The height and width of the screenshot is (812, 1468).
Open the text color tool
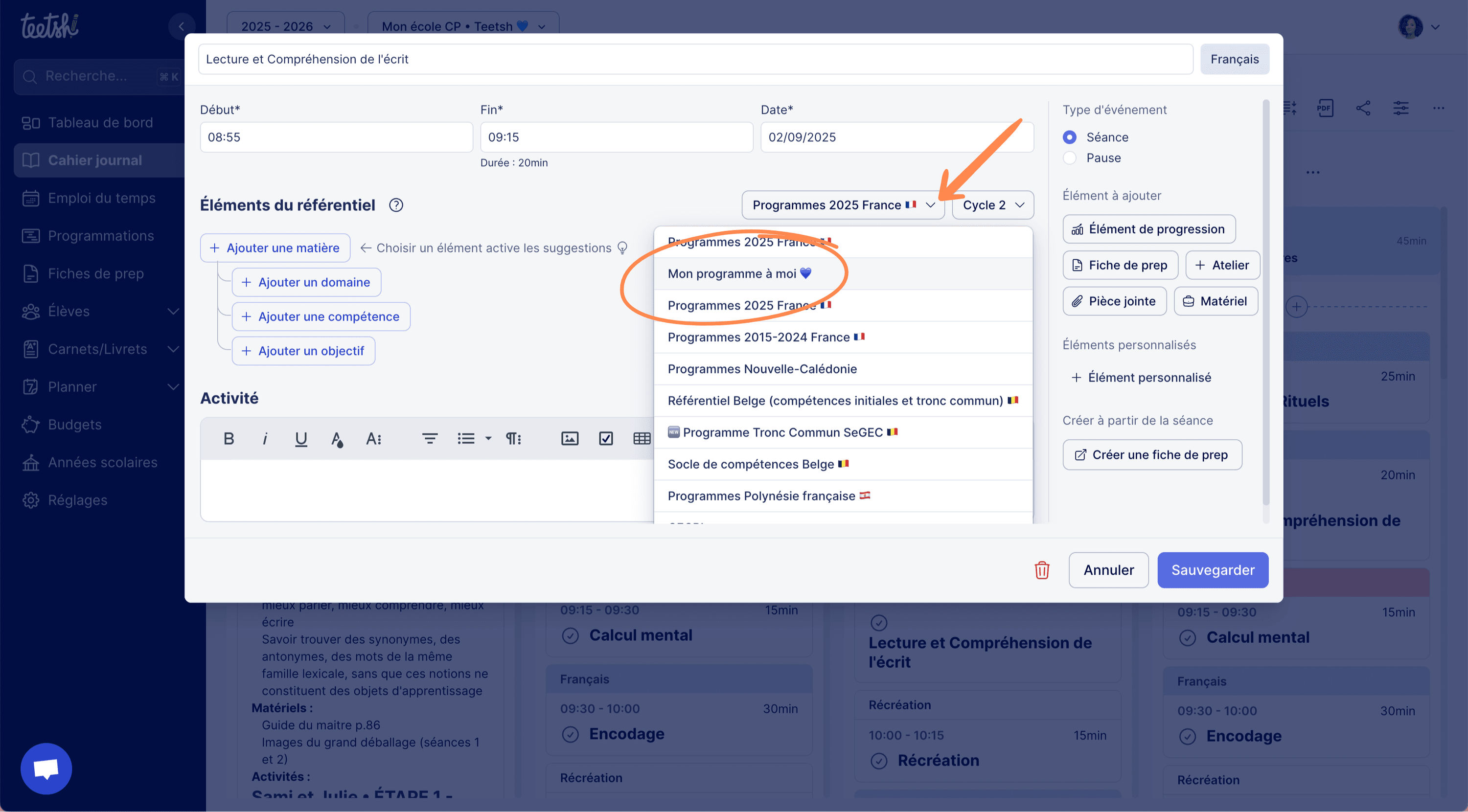[337, 438]
